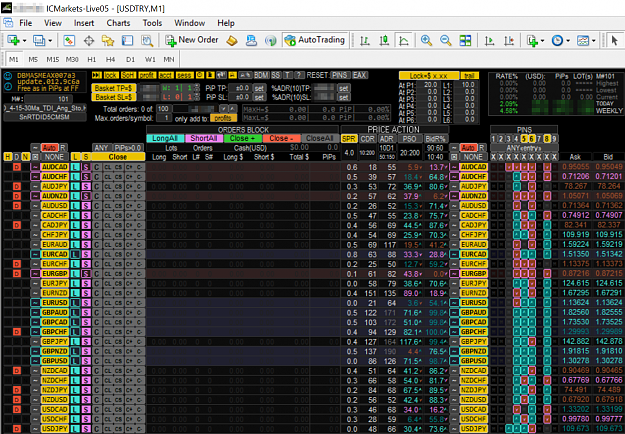This screenshot has width=625, height=434.
Task: Click the set button beside PiP TP
Action: 259,88
